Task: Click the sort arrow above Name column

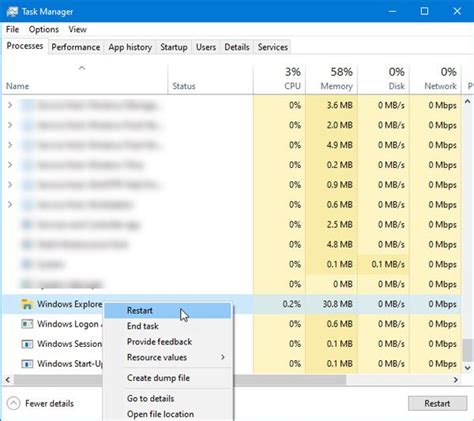Action: pyautogui.click(x=82, y=68)
